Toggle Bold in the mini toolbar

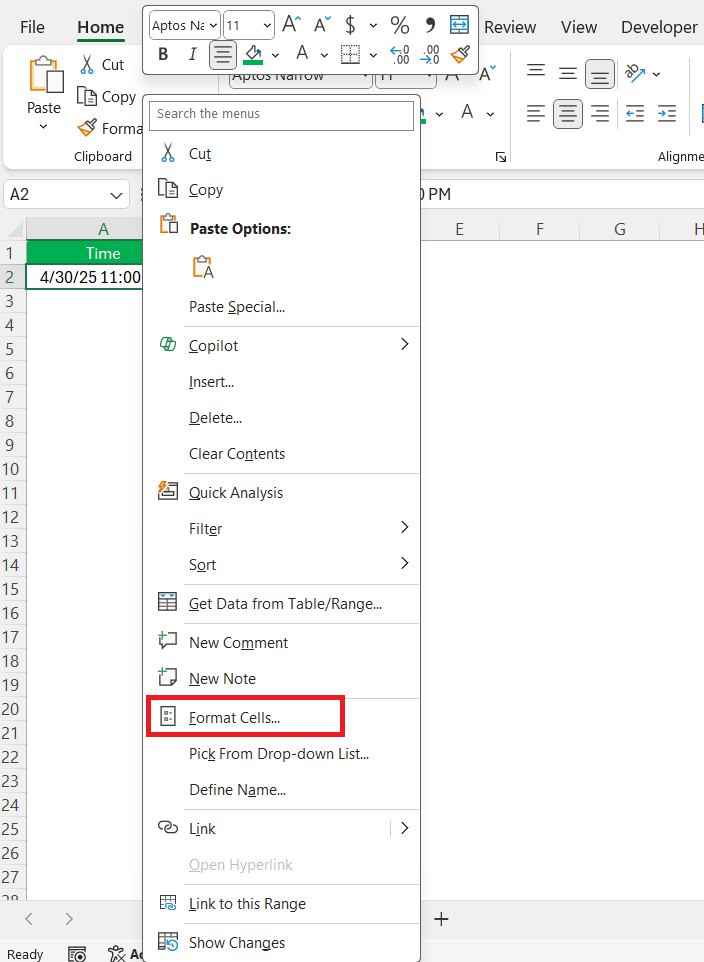pyautogui.click(x=163, y=55)
